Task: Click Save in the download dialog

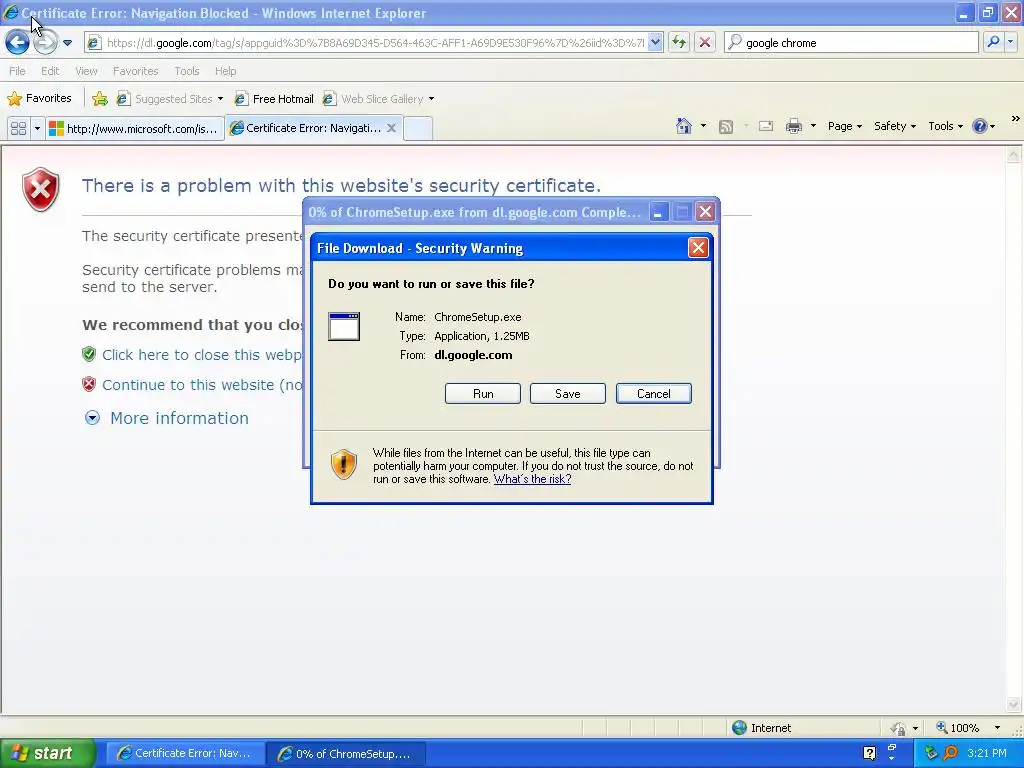Action: click(x=568, y=394)
